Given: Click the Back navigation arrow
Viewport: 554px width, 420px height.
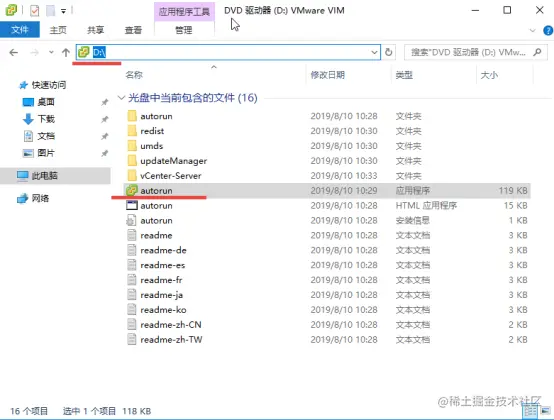Looking at the screenshot, I should (x=13, y=53).
